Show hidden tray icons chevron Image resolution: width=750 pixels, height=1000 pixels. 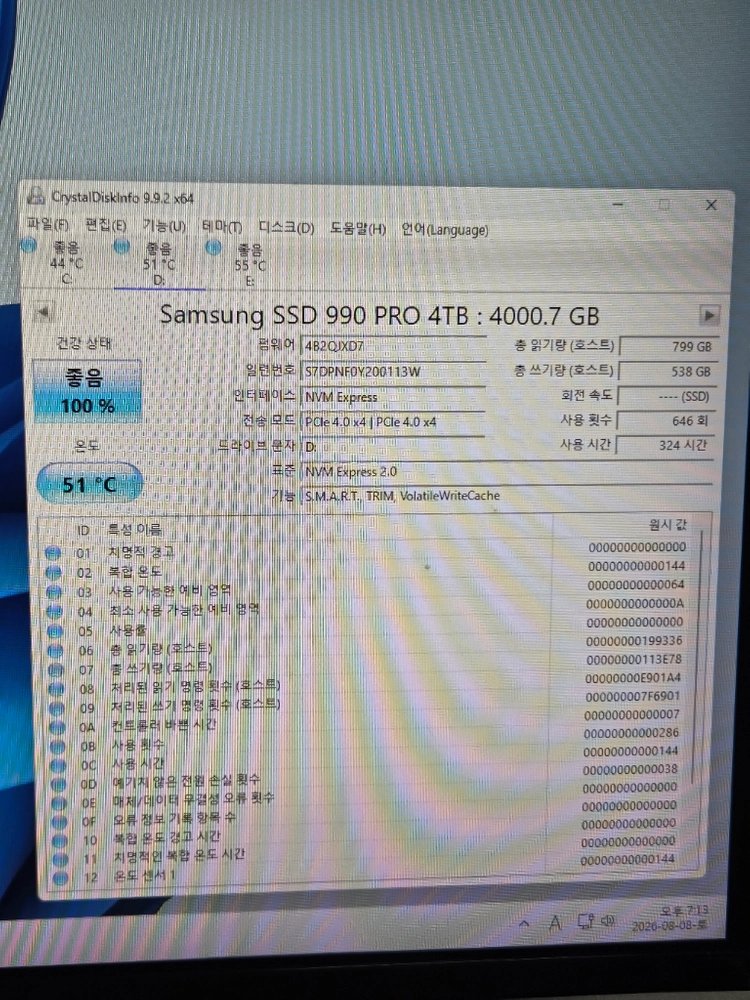point(524,923)
